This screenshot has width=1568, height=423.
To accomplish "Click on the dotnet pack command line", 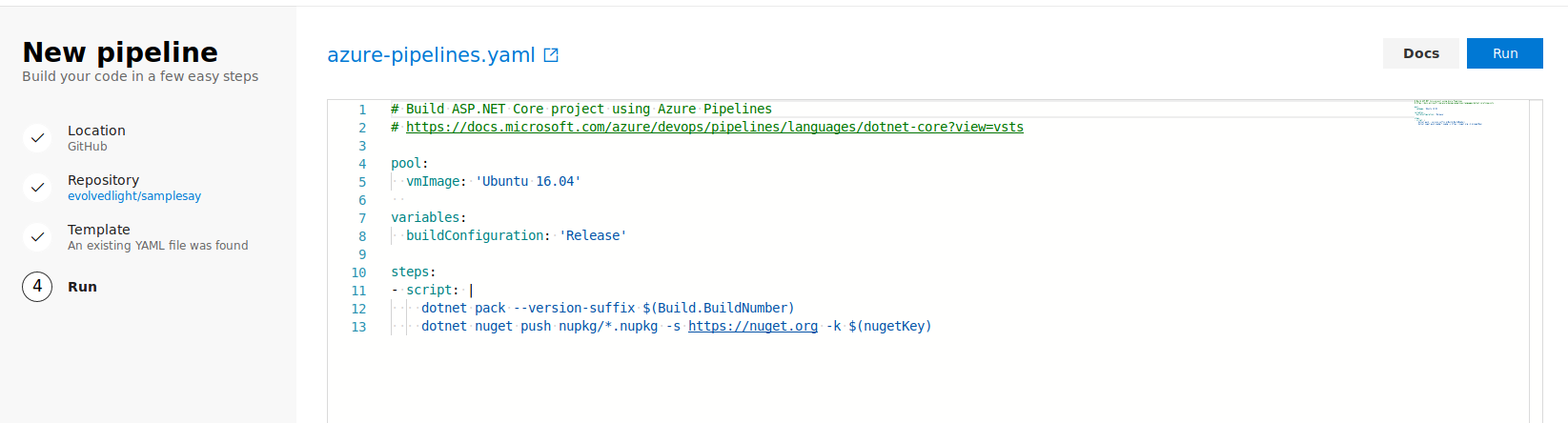I will [607, 308].
